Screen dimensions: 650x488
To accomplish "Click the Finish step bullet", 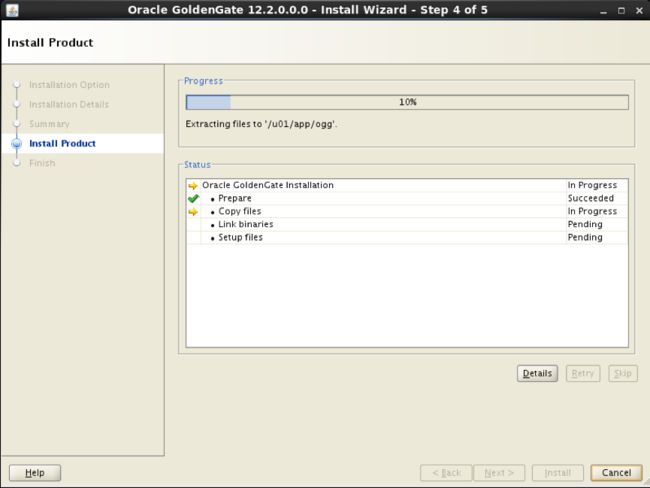I will [x=17, y=163].
